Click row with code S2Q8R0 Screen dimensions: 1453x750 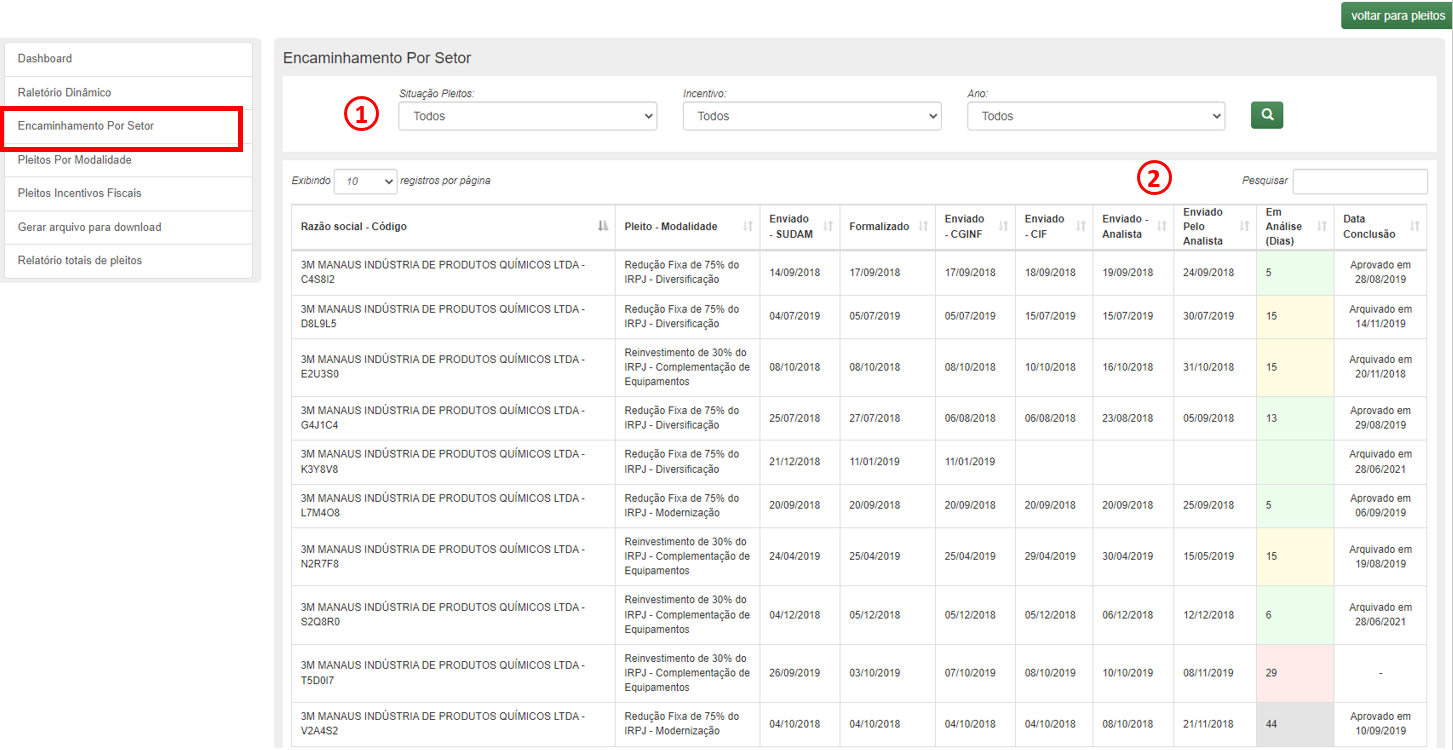859,615
